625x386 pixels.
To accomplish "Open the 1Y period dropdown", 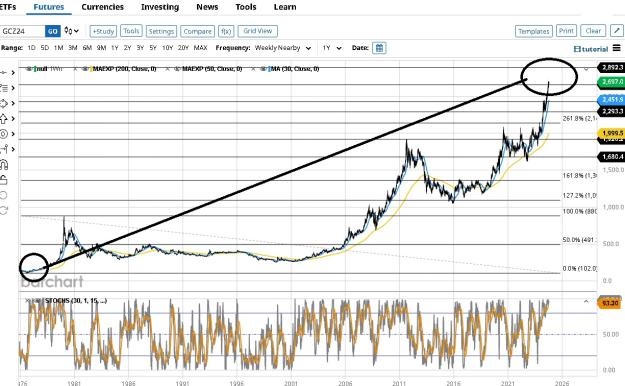I will tap(332, 48).
